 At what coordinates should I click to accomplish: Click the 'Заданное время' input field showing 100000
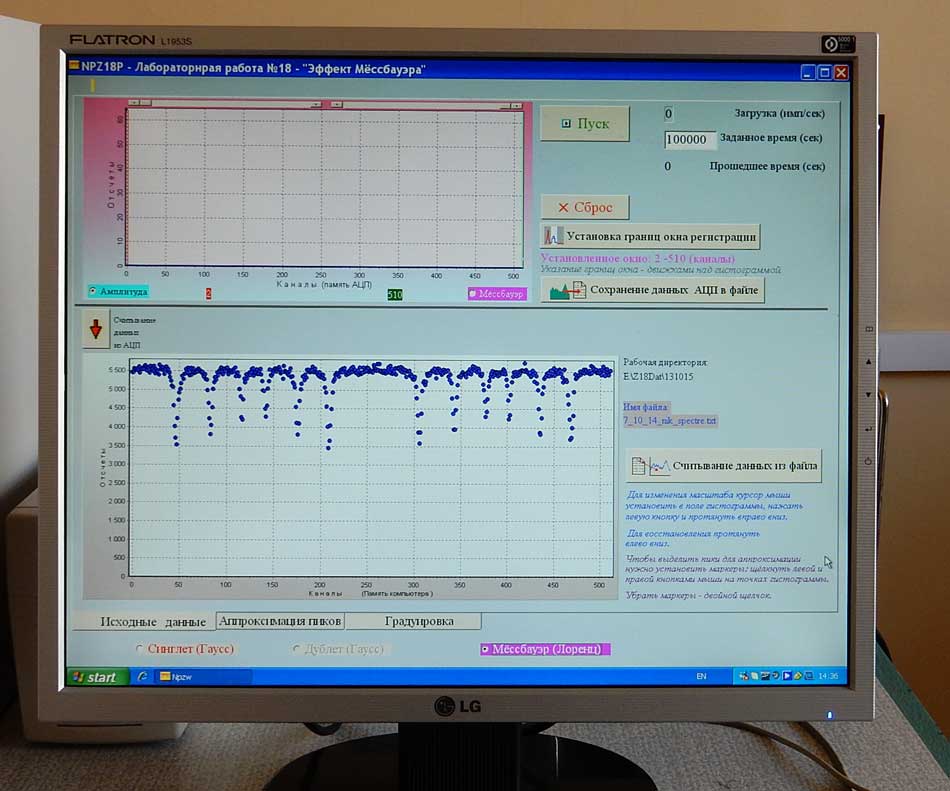[x=689, y=140]
